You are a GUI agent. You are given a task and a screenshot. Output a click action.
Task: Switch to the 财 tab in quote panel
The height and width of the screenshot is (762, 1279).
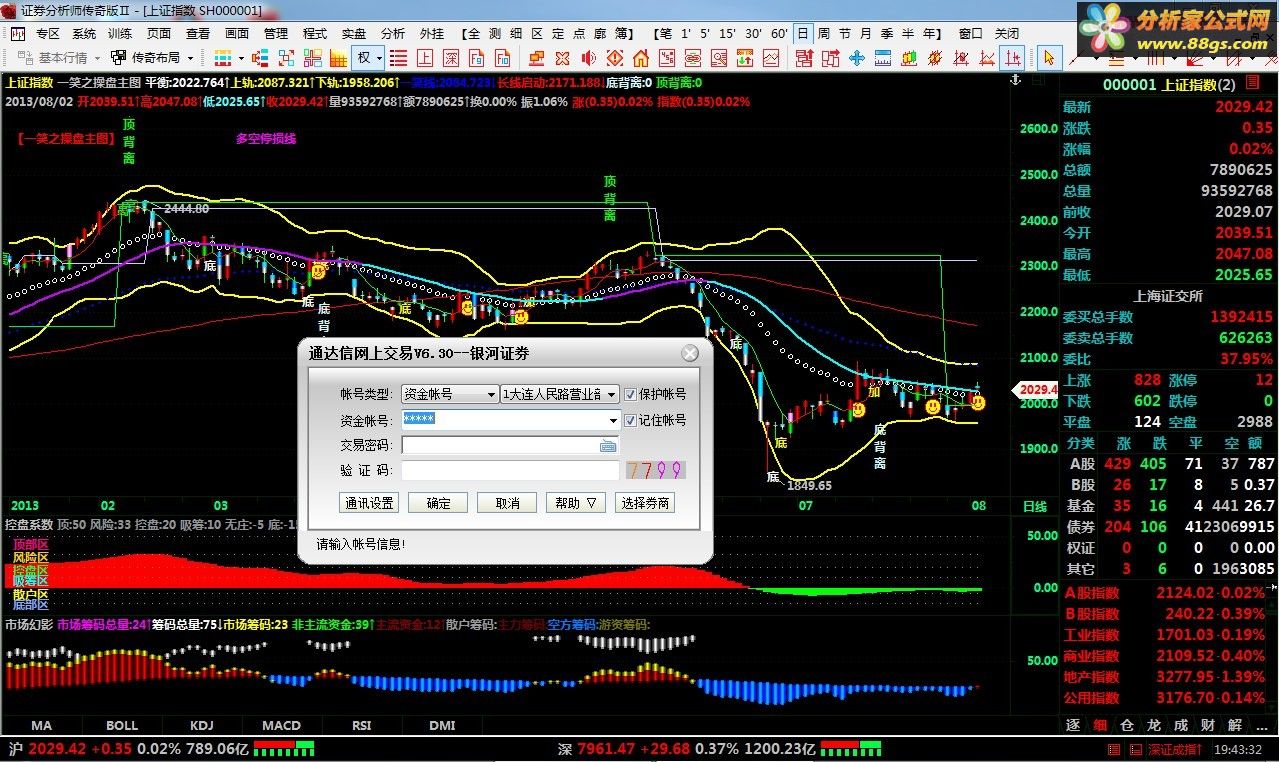pos(1208,725)
